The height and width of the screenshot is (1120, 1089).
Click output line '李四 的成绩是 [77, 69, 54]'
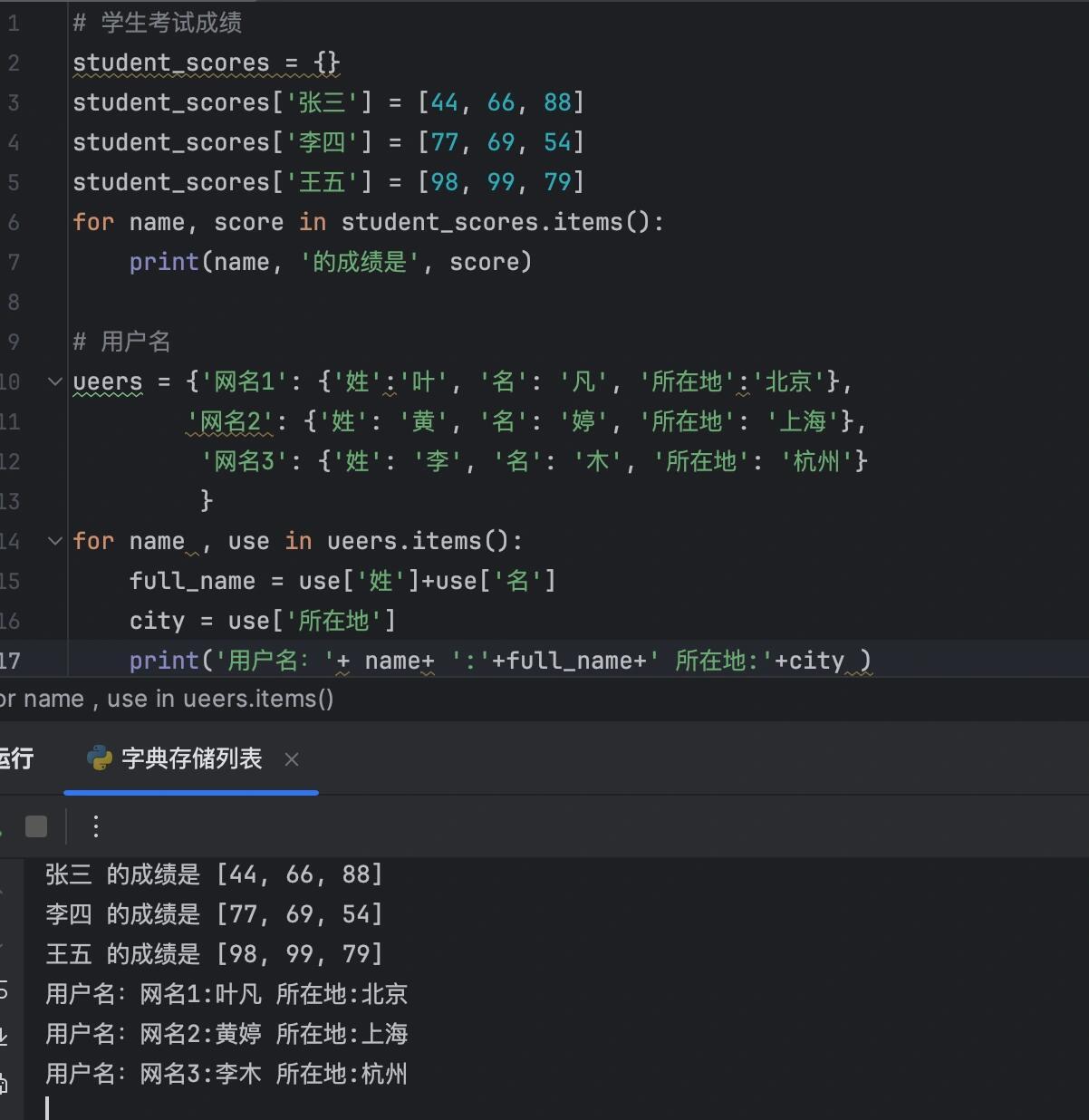pyautogui.click(x=215, y=914)
